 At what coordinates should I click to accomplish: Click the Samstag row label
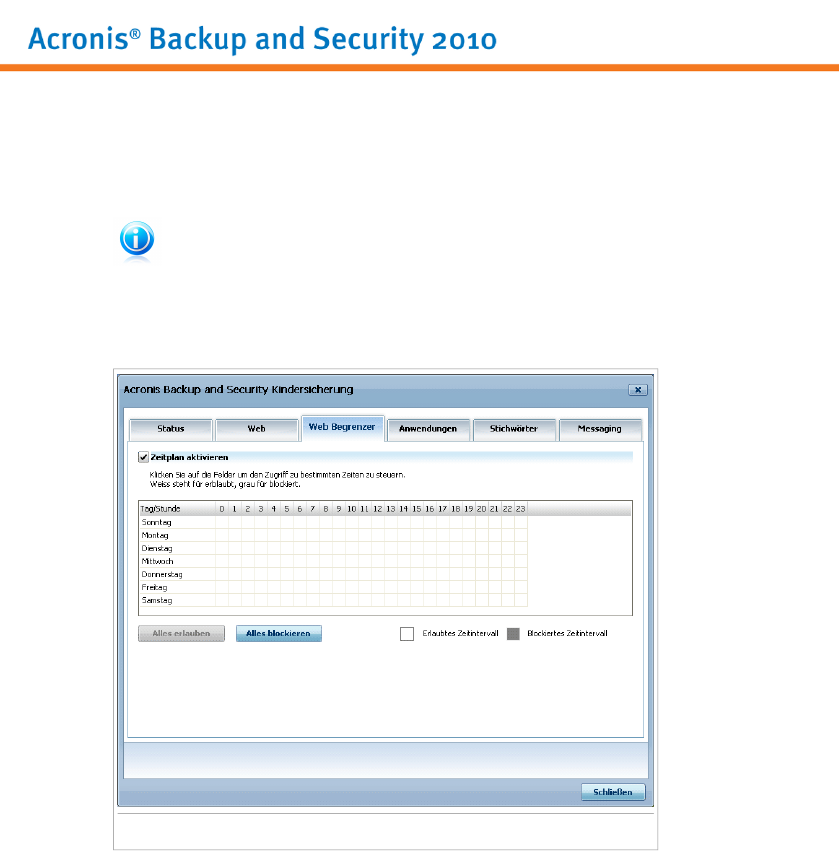coord(157,600)
